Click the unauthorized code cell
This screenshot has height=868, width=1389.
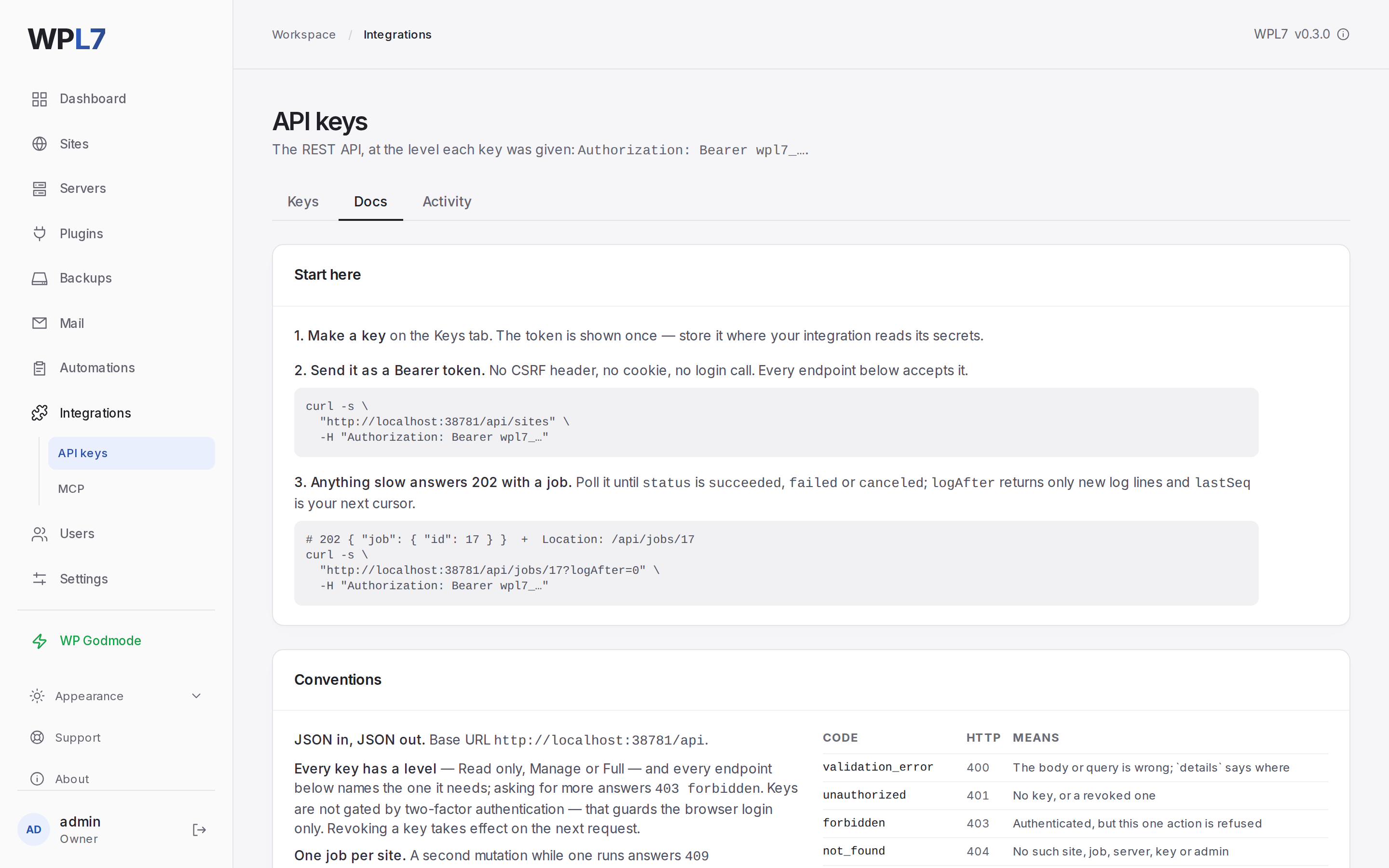[x=864, y=795]
